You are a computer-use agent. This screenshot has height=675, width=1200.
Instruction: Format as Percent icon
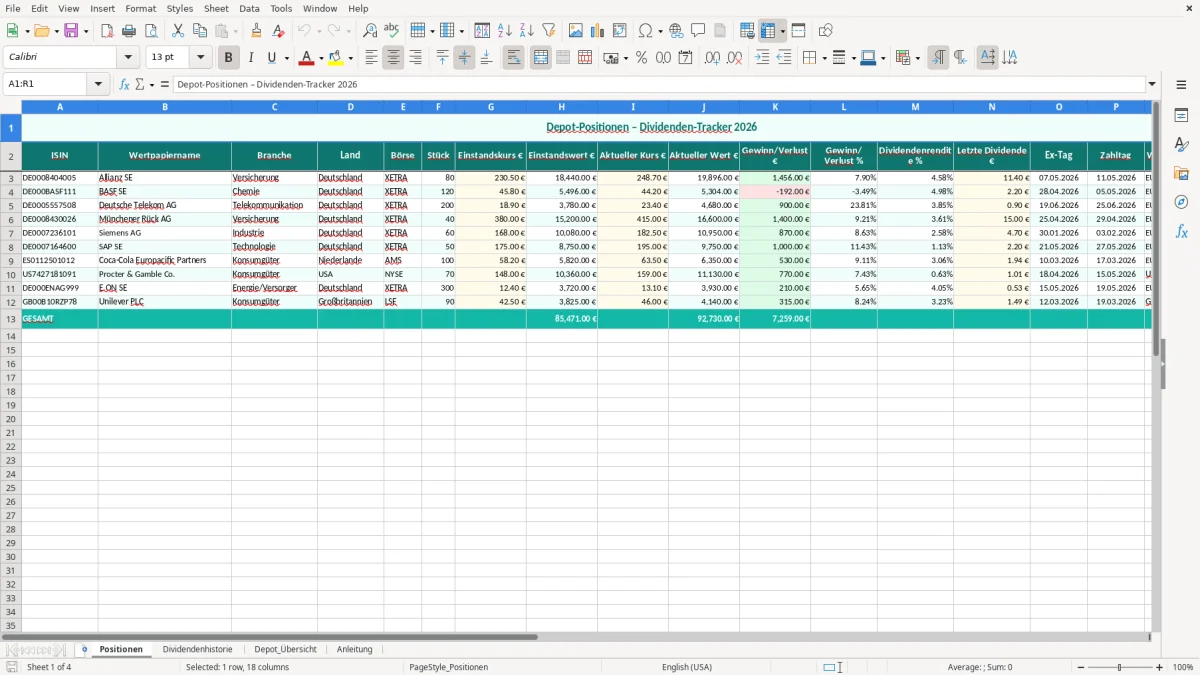tap(641, 58)
